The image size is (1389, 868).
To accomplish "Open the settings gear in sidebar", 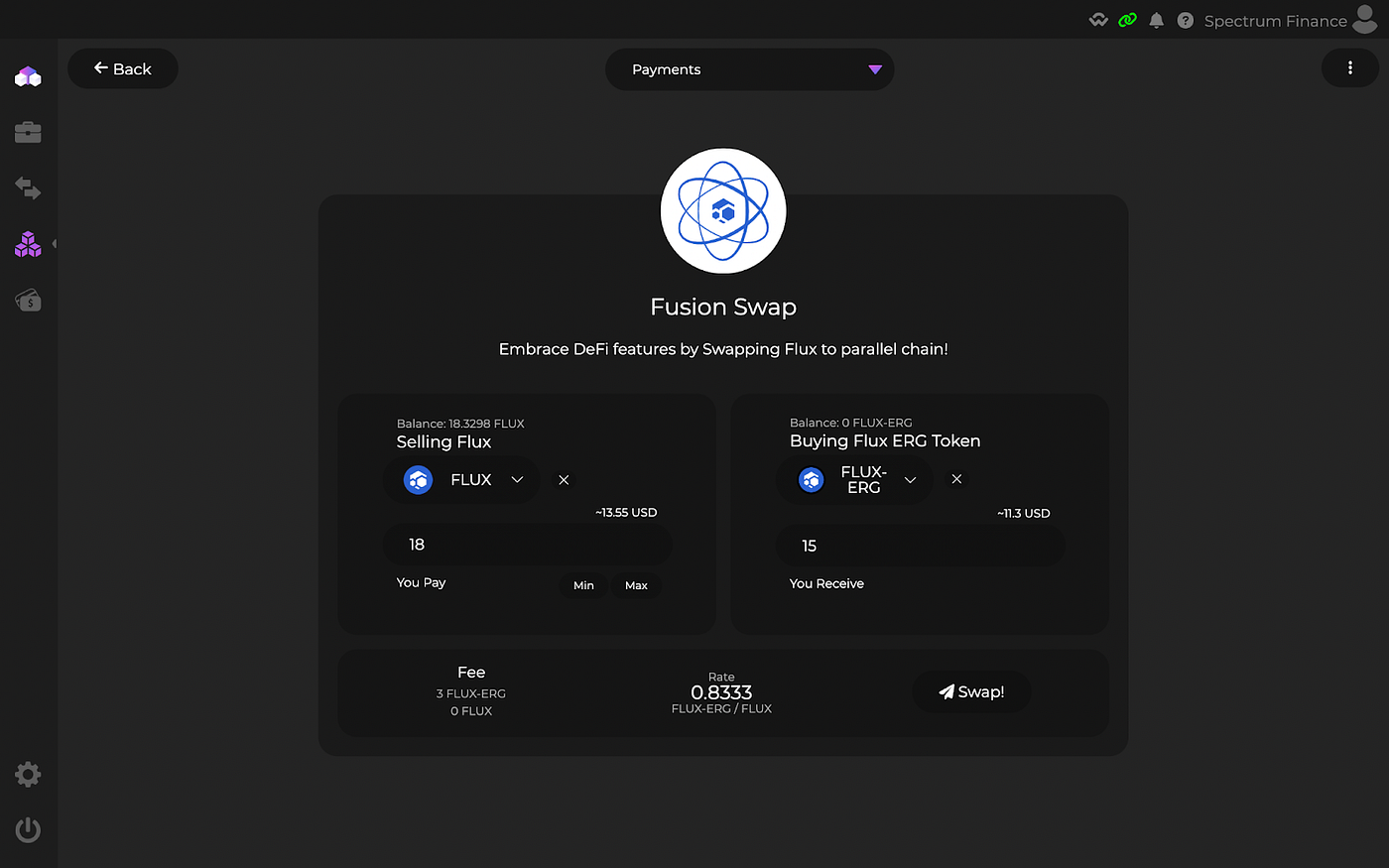I will [28, 774].
